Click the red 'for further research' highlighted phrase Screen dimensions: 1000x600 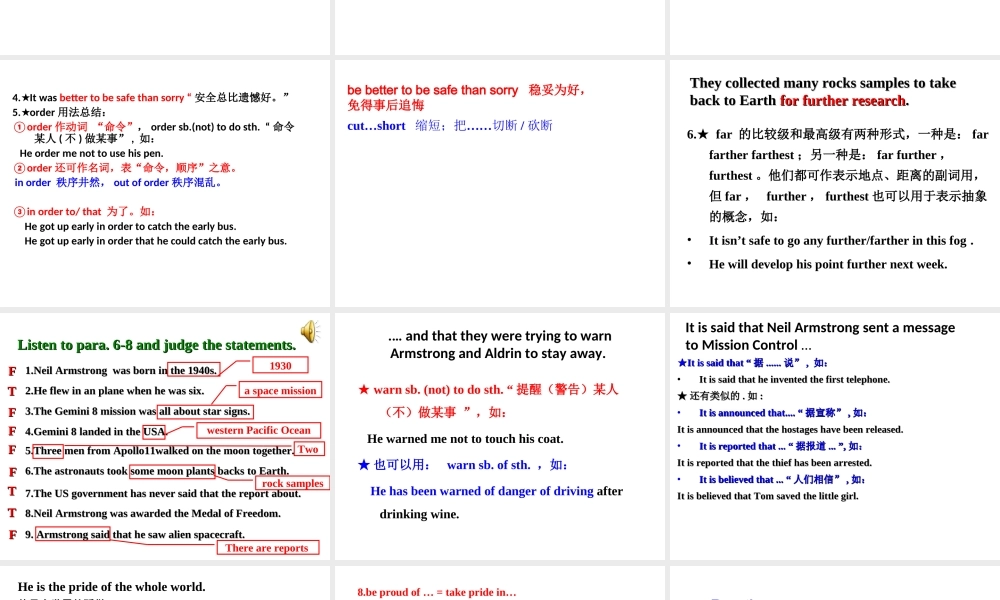(847, 100)
